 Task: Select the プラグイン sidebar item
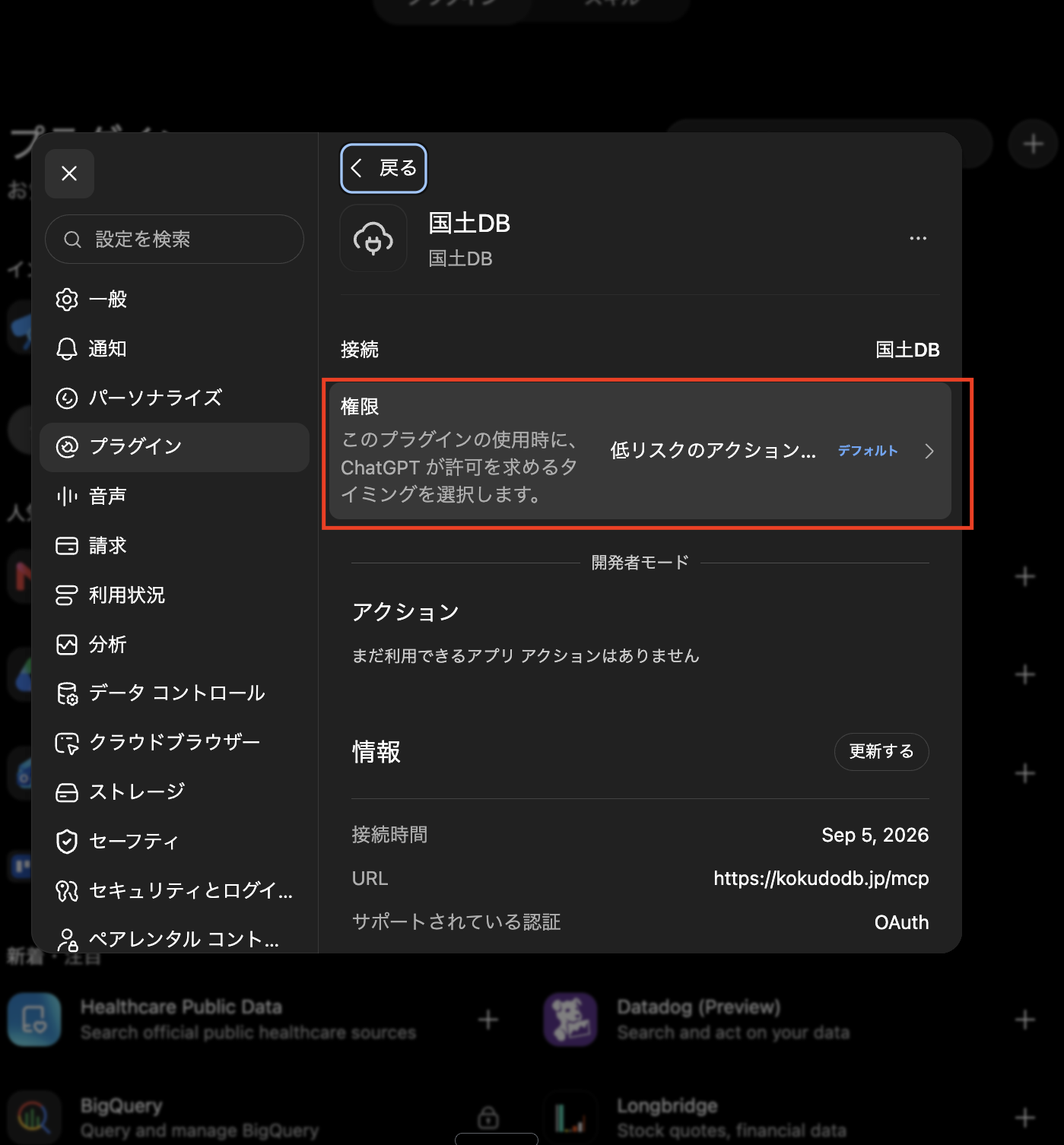tap(174, 447)
